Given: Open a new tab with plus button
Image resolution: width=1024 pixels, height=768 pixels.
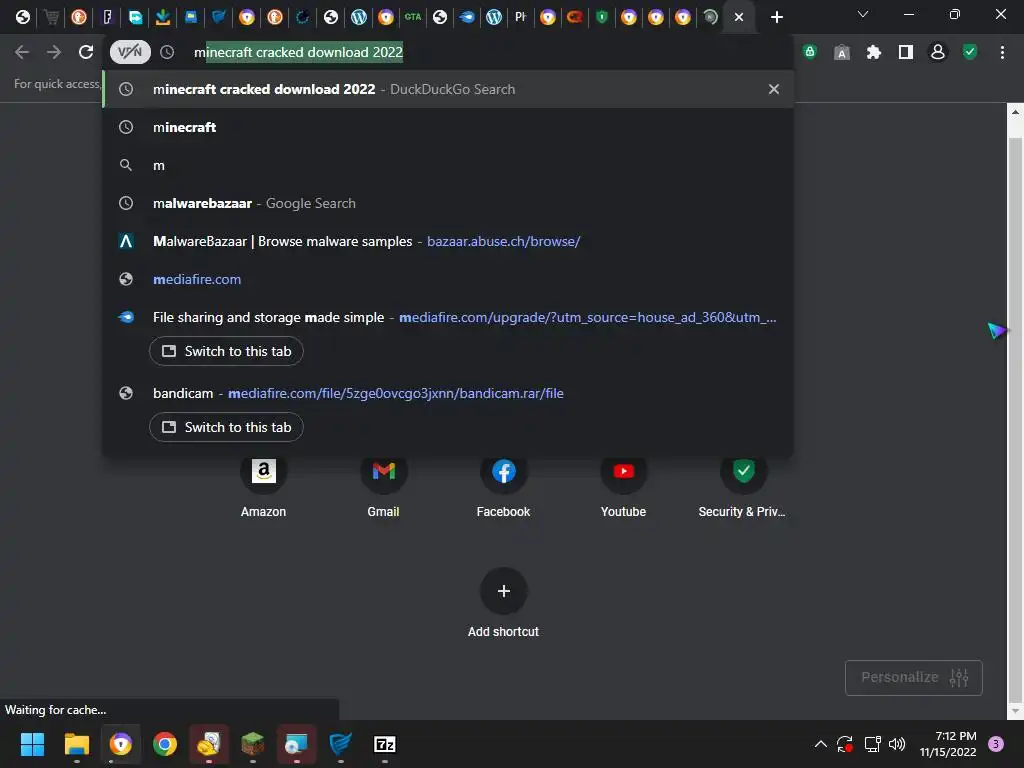Looking at the screenshot, I should point(776,17).
